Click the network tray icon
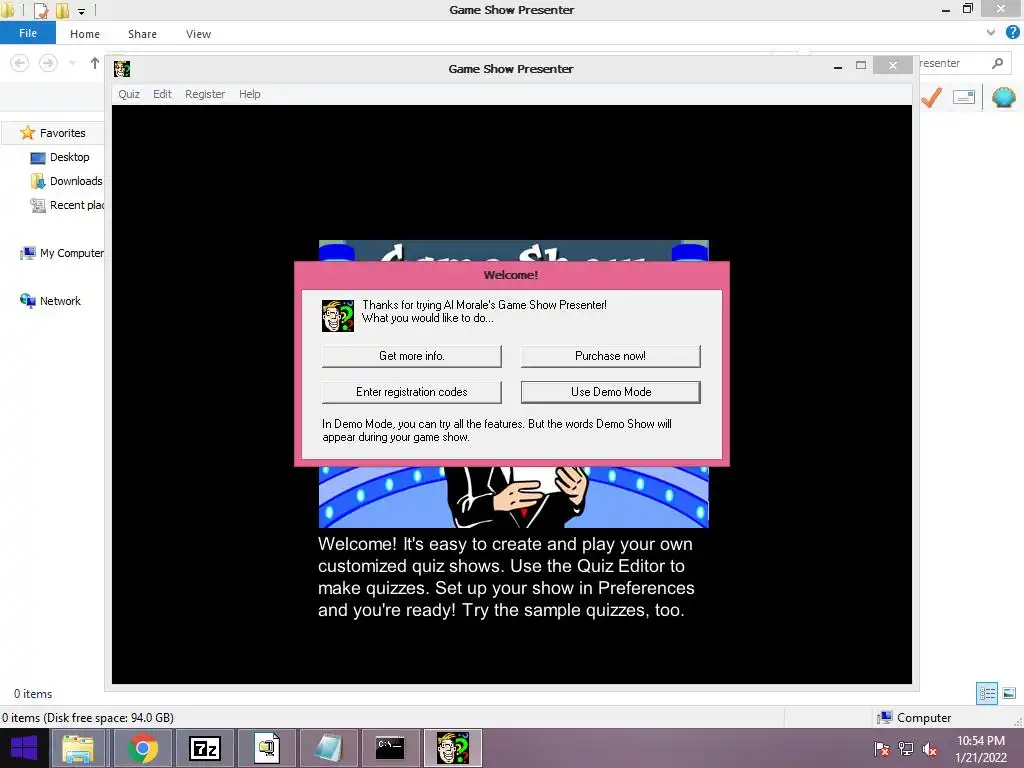 pos(906,749)
